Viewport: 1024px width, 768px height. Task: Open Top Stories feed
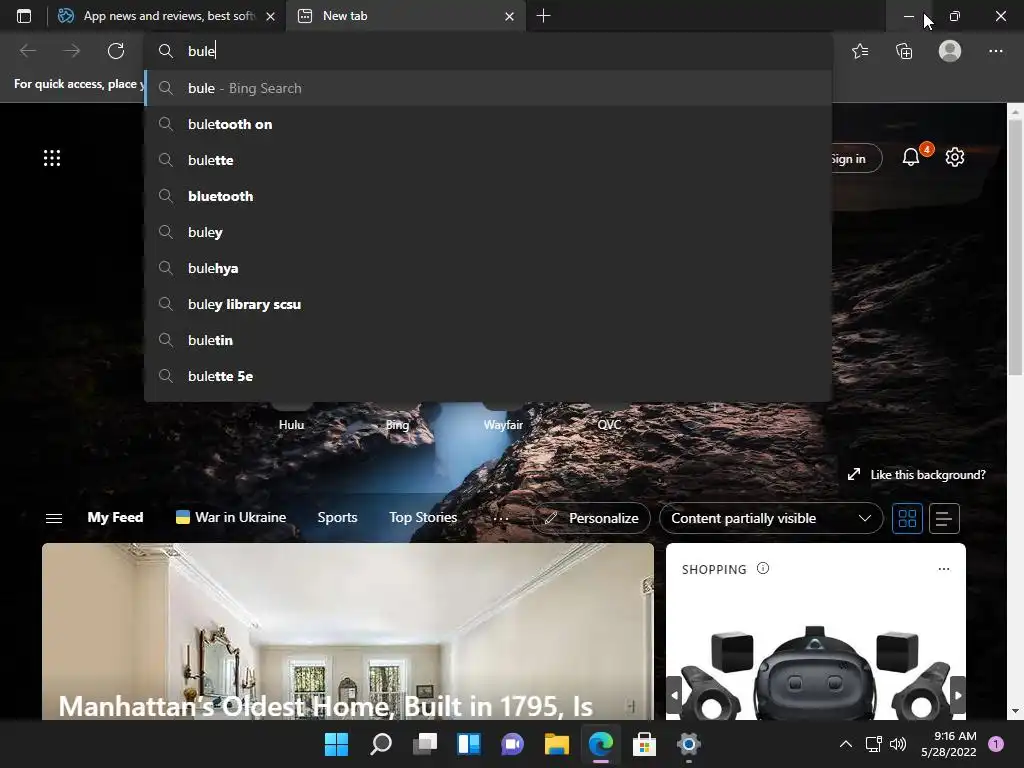(423, 517)
